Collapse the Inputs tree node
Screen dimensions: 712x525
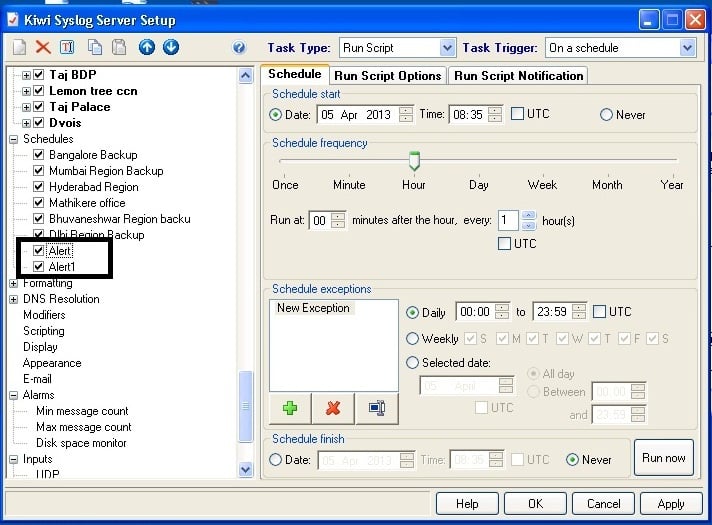(x=14, y=459)
